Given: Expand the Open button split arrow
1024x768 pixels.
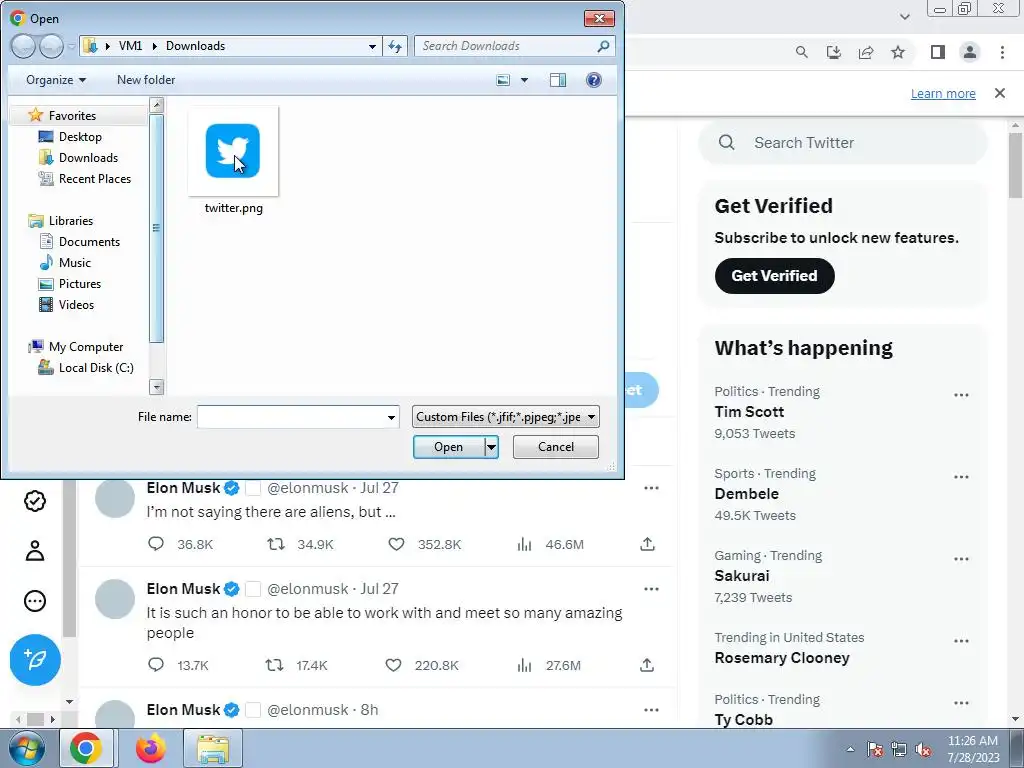Looking at the screenshot, I should (491, 447).
